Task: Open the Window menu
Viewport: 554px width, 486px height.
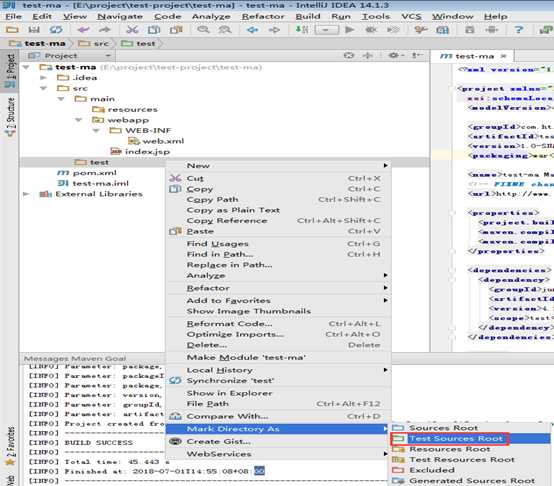Action: click(x=453, y=16)
